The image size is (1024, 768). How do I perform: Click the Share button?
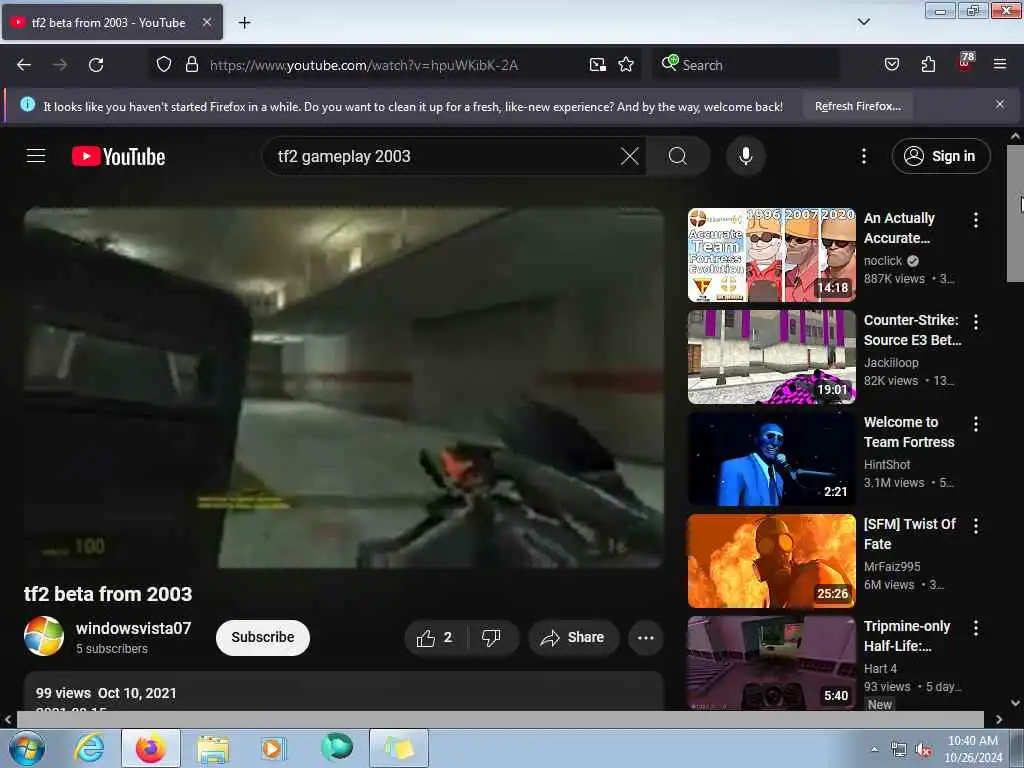(573, 637)
